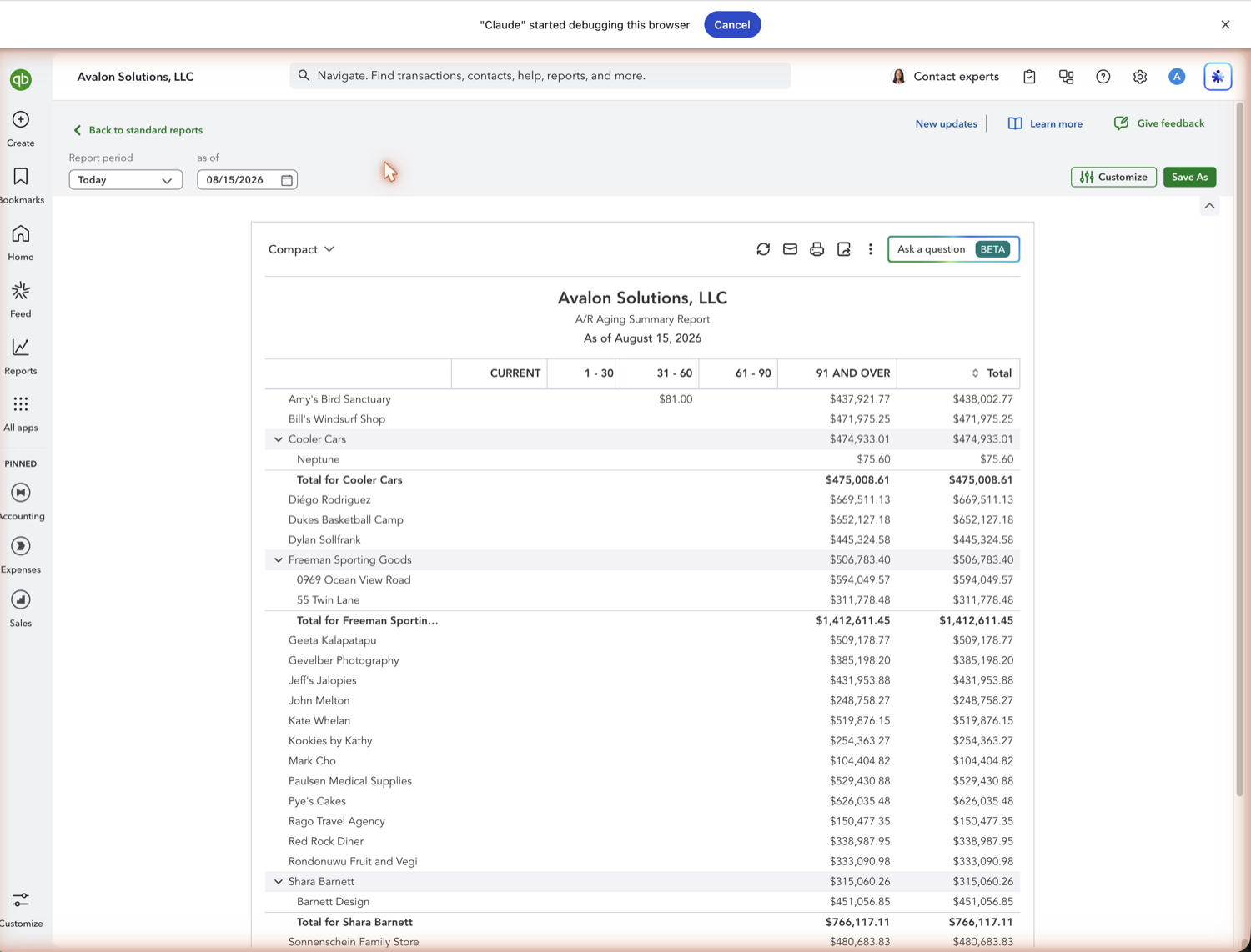Click Neptune sub-customer row

(x=642, y=459)
